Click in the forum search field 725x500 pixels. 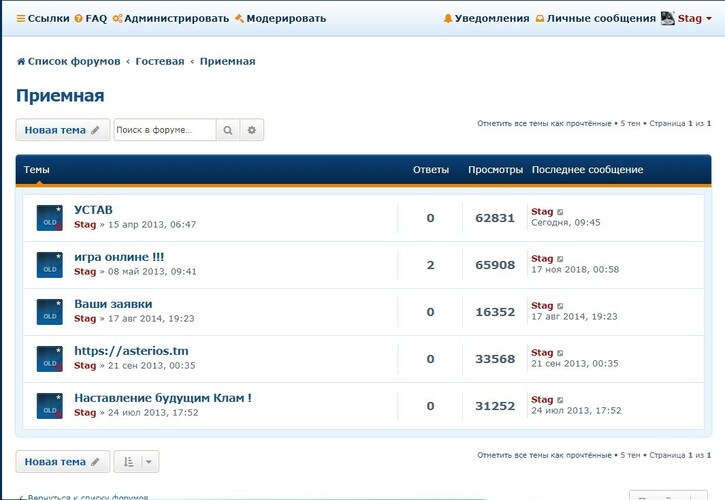(164, 130)
